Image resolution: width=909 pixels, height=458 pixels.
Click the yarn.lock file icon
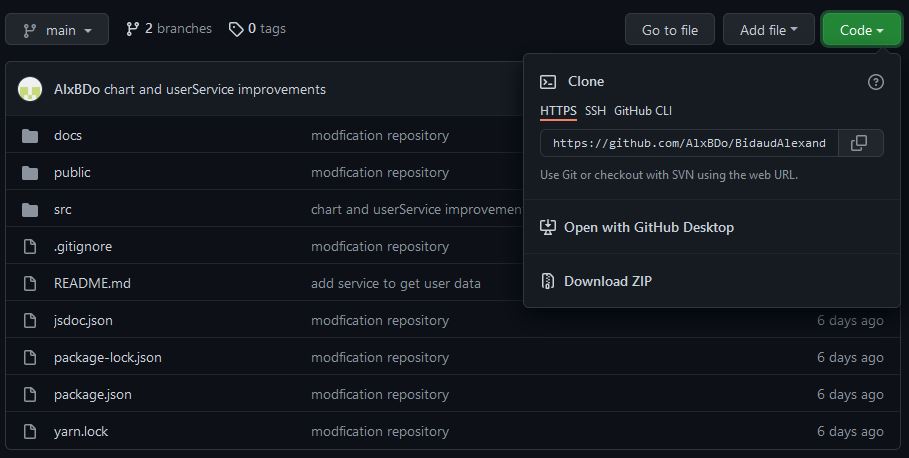[x=30, y=432]
